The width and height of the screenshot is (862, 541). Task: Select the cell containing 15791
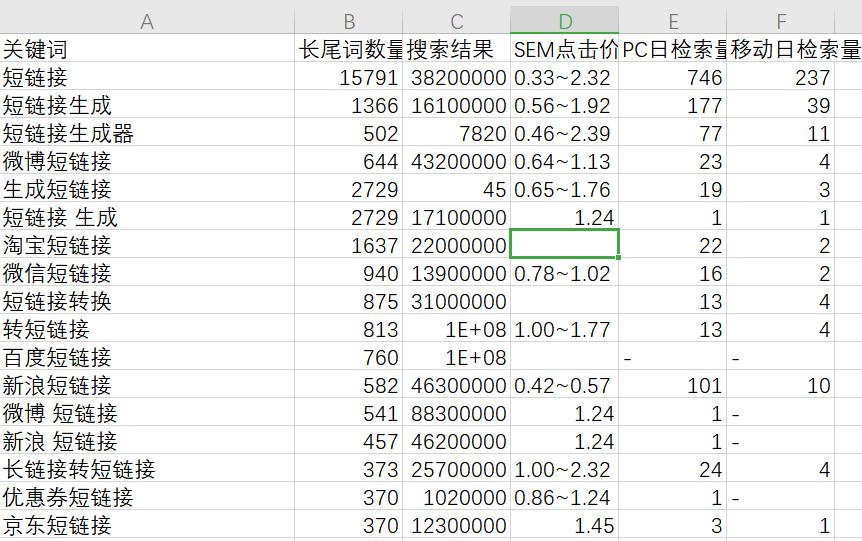[x=349, y=77]
